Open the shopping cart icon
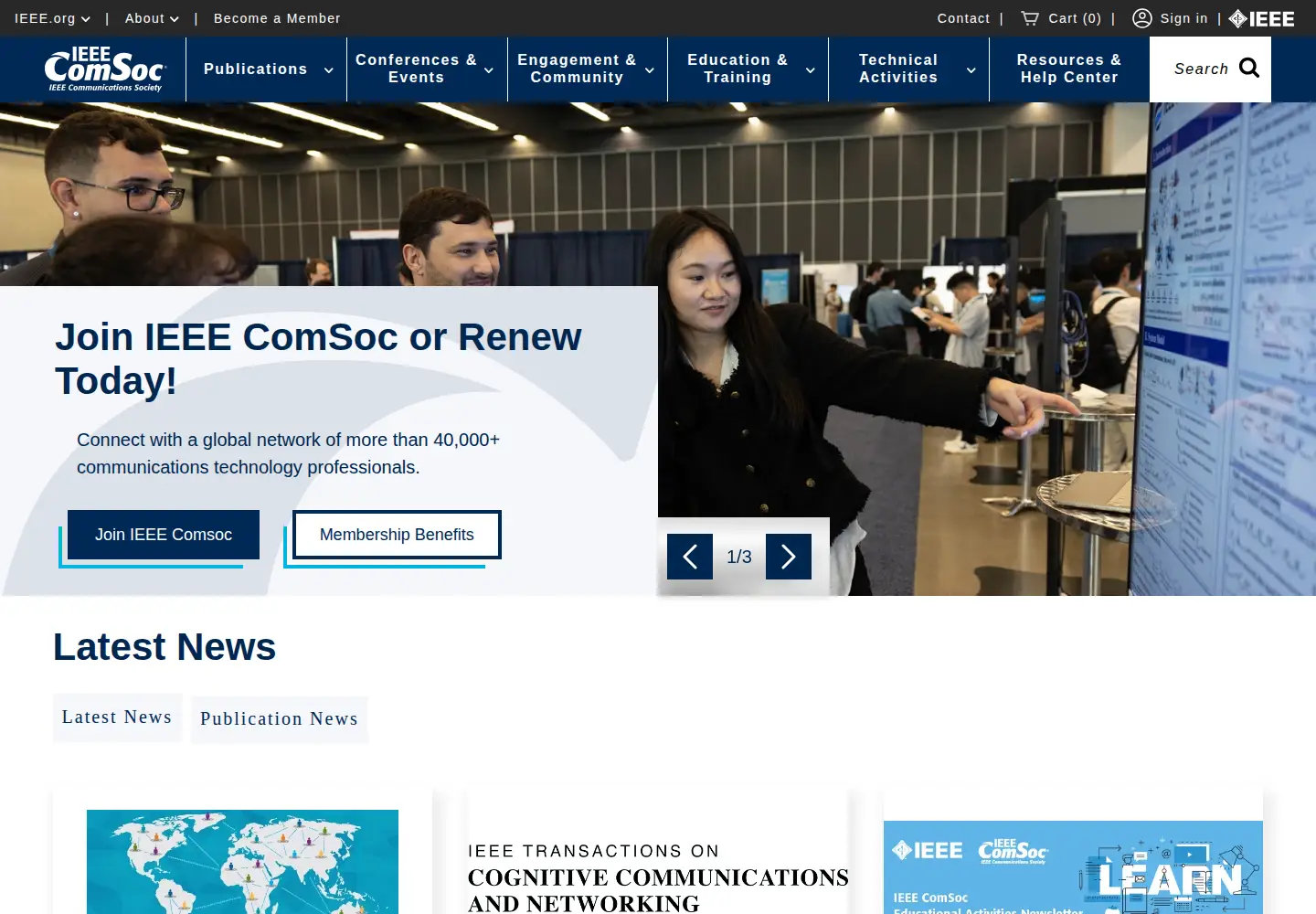This screenshot has width=1316, height=914. pyautogui.click(x=1030, y=18)
